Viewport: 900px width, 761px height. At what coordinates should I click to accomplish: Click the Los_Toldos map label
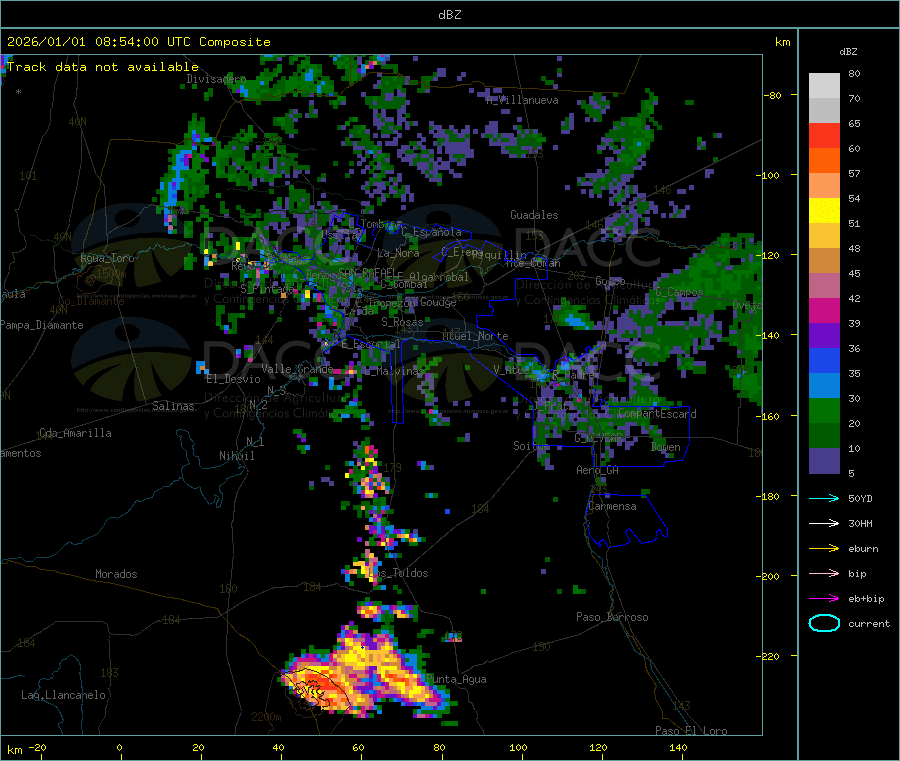(x=398, y=573)
